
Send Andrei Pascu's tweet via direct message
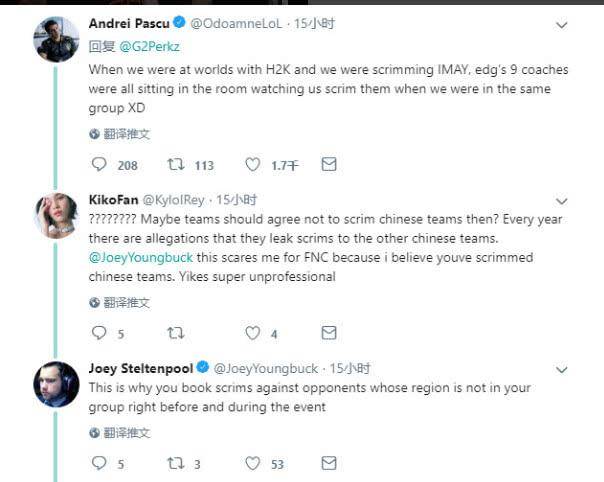click(328, 164)
